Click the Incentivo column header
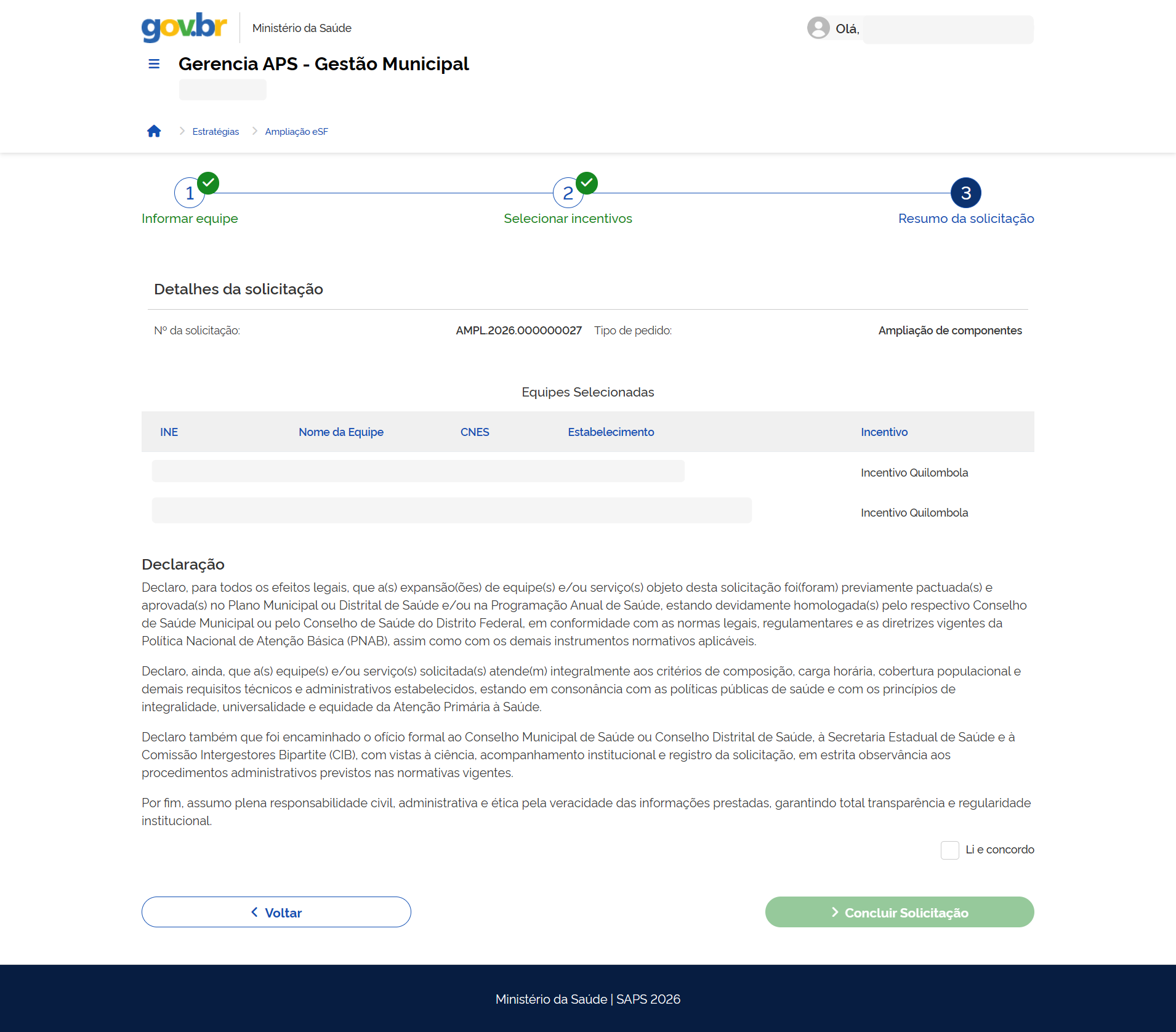This screenshot has width=1176, height=1032. click(884, 432)
